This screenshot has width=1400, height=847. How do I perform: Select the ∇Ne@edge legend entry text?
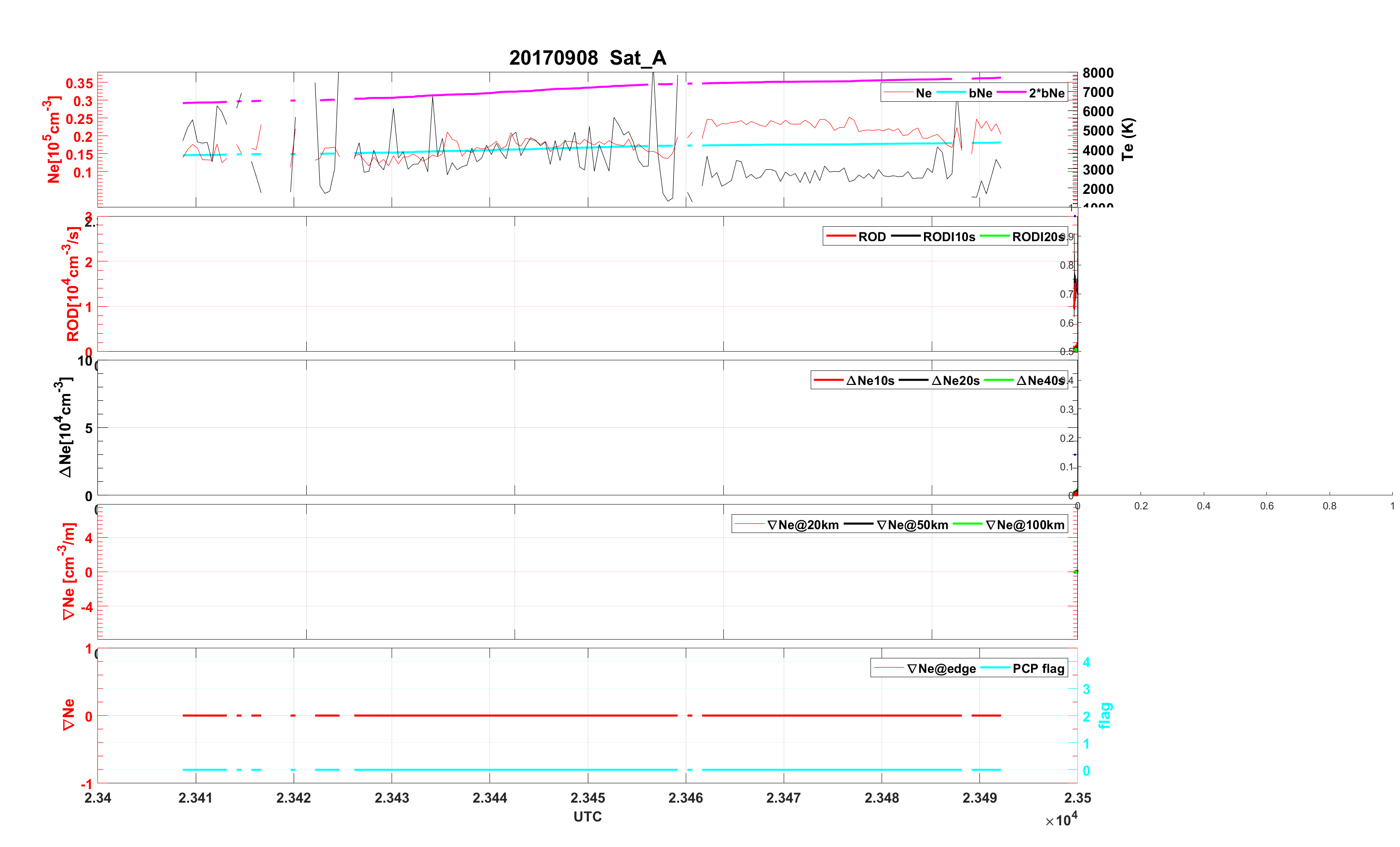(941, 669)
